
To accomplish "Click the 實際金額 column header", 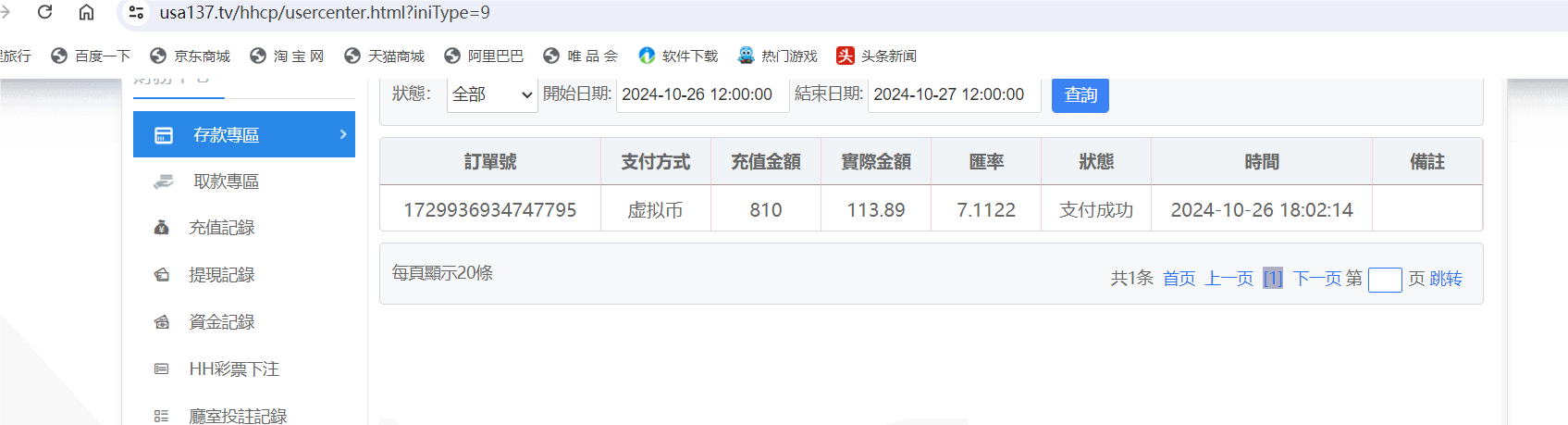I will pyautogui.click(x=876, y=162).
